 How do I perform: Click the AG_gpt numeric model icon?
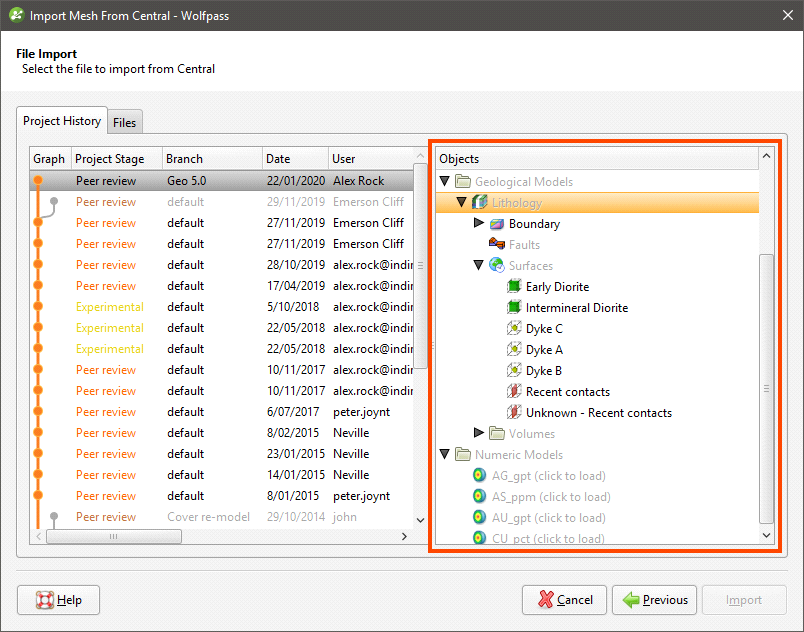point(480,475)
